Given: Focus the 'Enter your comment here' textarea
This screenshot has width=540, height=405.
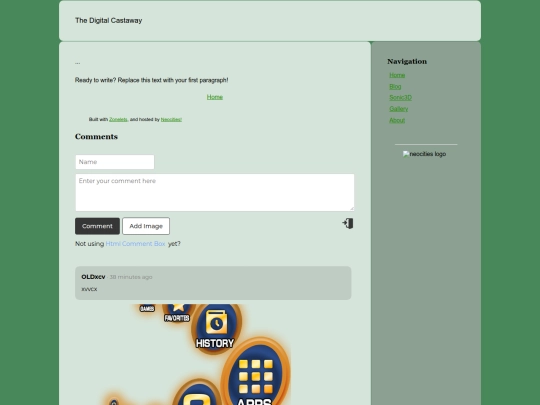Looking at the screenshot, I should point(215,193).
